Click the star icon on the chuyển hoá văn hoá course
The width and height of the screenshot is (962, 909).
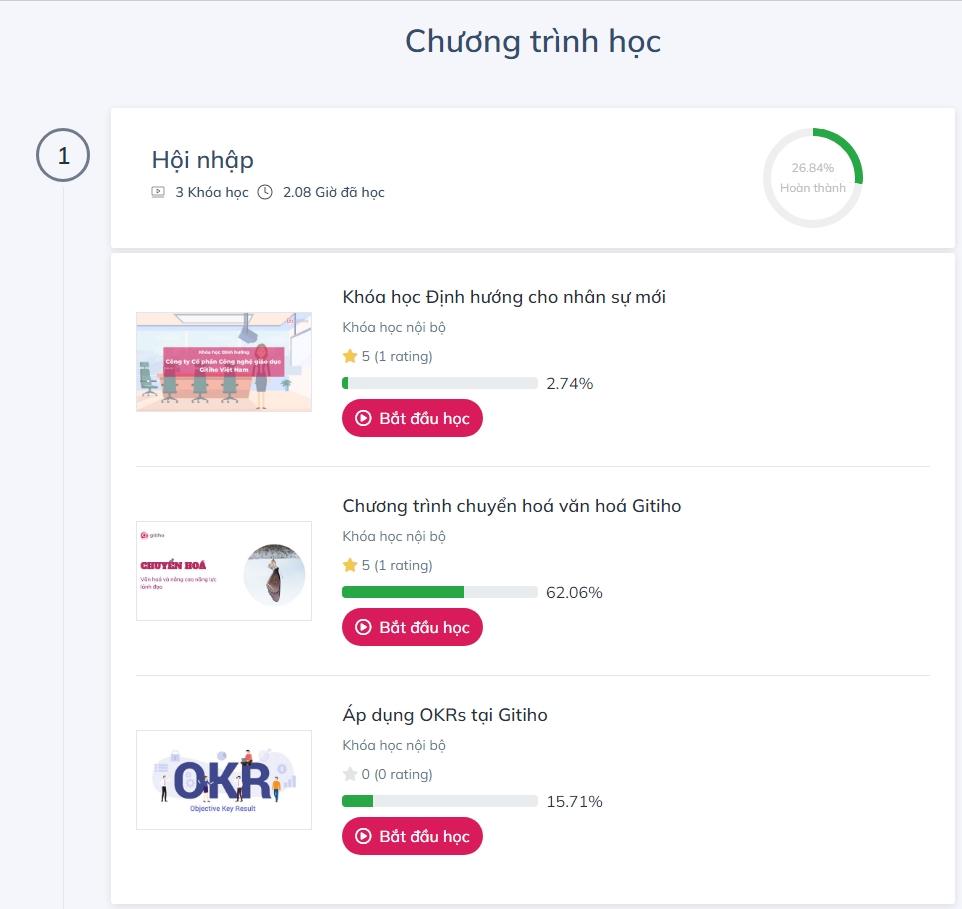click(x=349, y=565)
